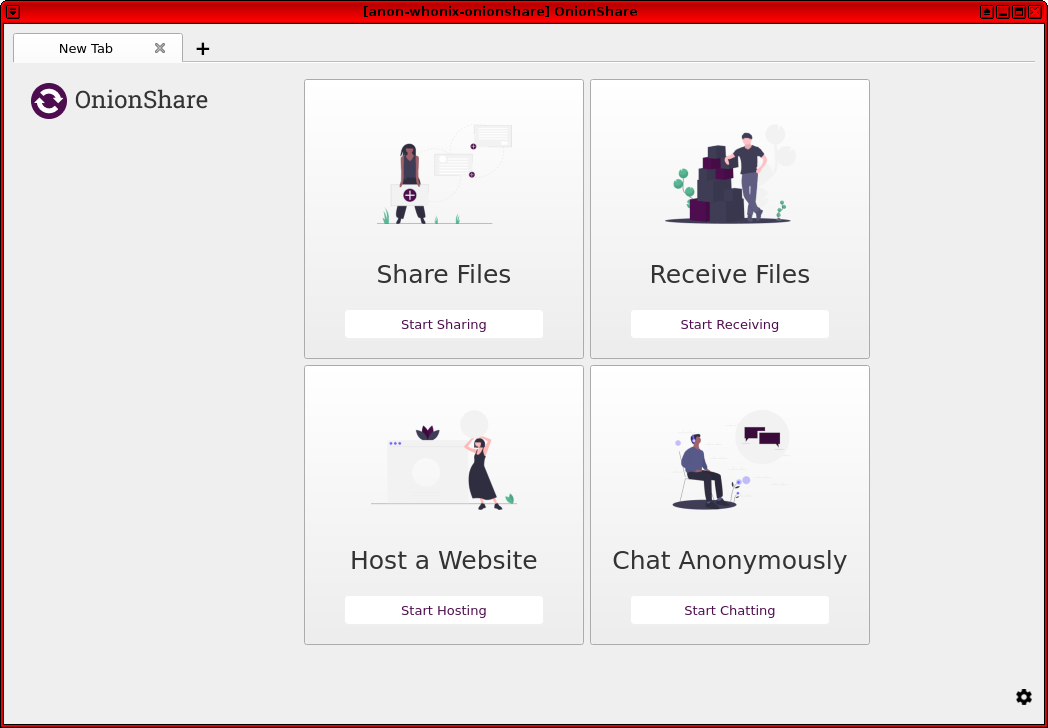Screen dimensions: 1048x728
Task: Open the settings gear icon
Action: 1023,697
